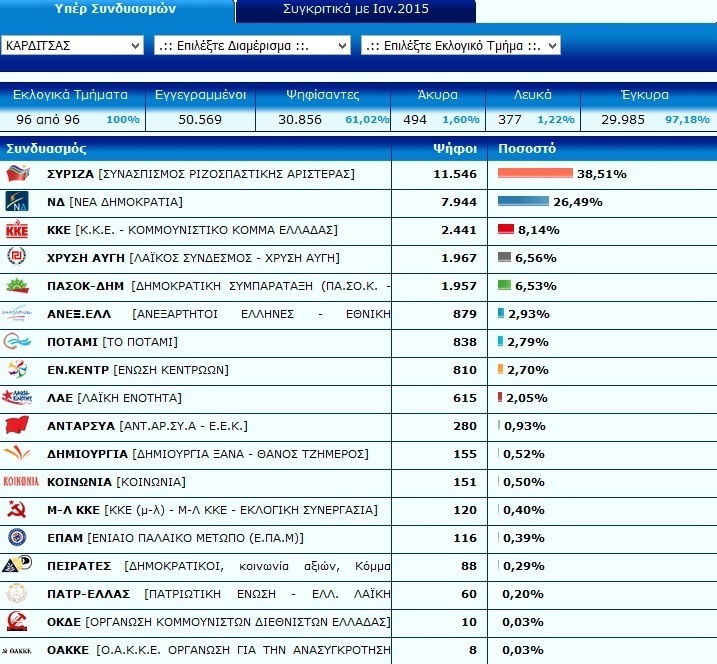Click the ΧΡΥΣΗ ΑΥΓΗ meander emblem icon
The height and width of the screenshot is (664, 717).
point(16,257)
